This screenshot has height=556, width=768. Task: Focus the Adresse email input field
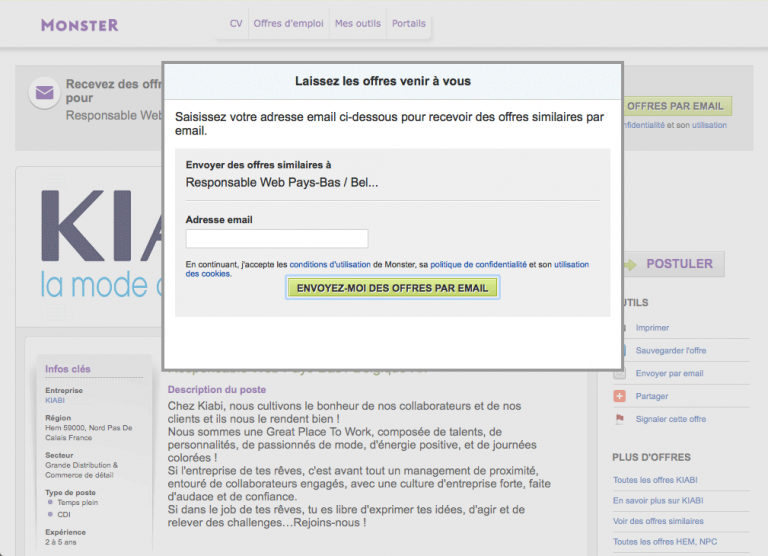[277, 239]
